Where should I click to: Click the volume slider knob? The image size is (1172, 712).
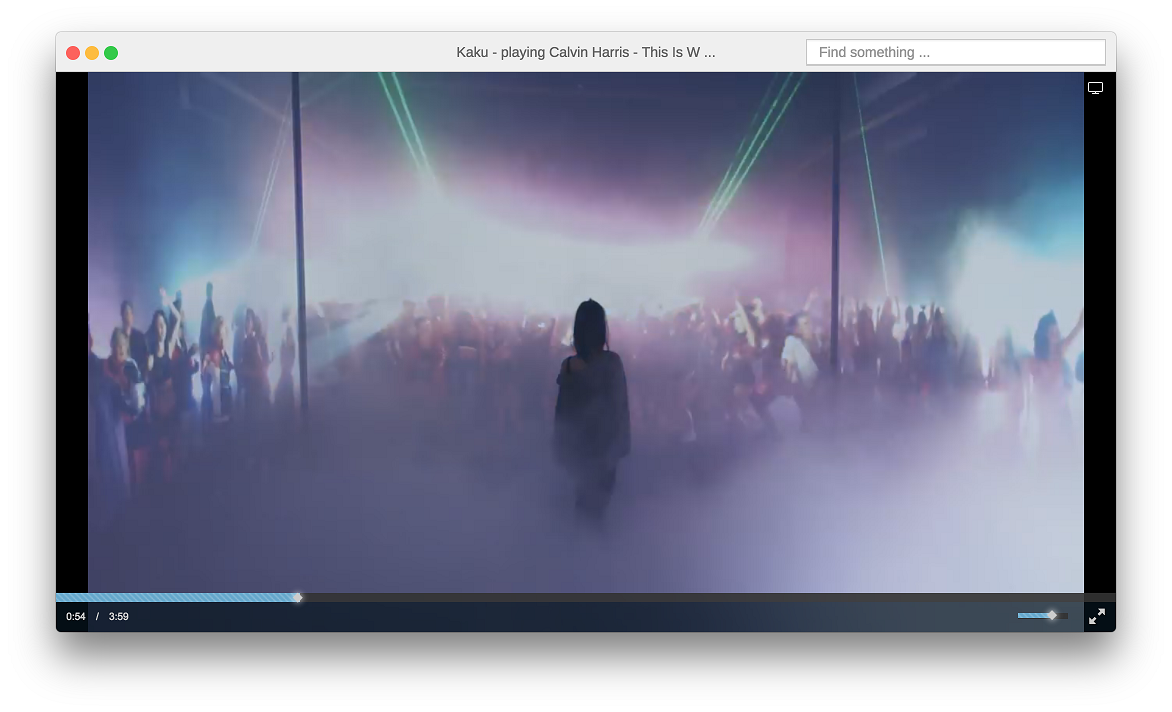1052,616
